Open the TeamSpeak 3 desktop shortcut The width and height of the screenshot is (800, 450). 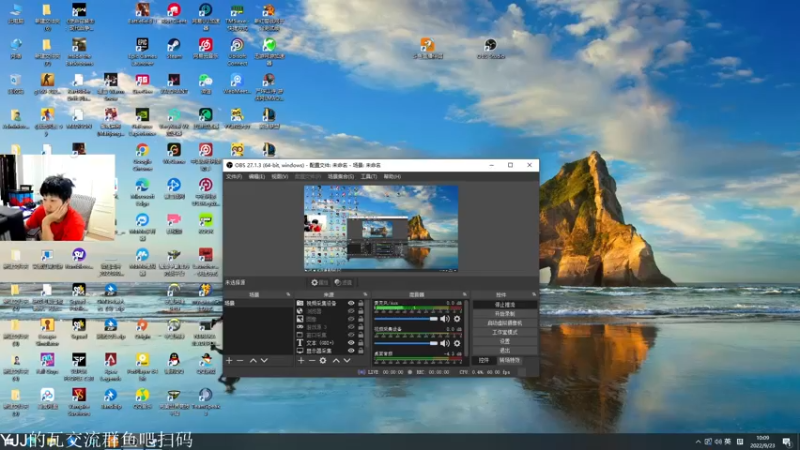click(x=206, y=402)
